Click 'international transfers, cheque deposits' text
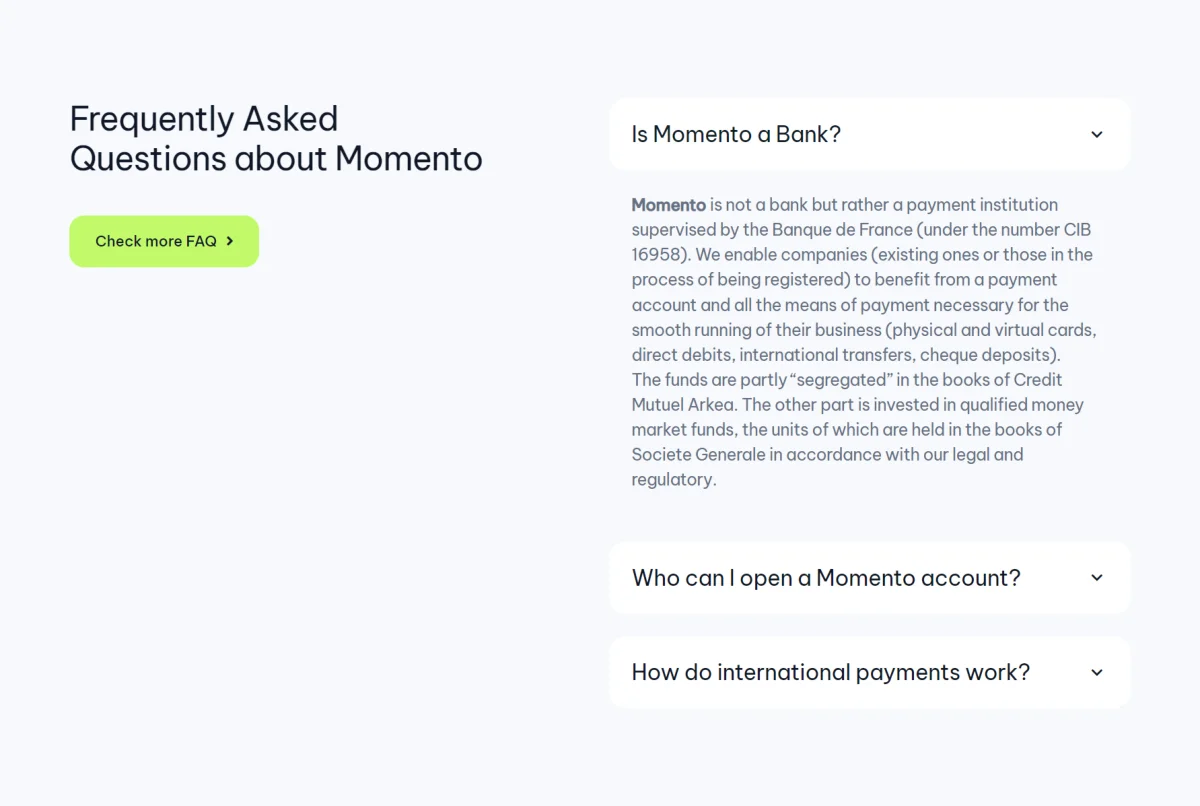The height and width of the screenshot is (806, 1200). pyautogui.click(x=897, y=355)
